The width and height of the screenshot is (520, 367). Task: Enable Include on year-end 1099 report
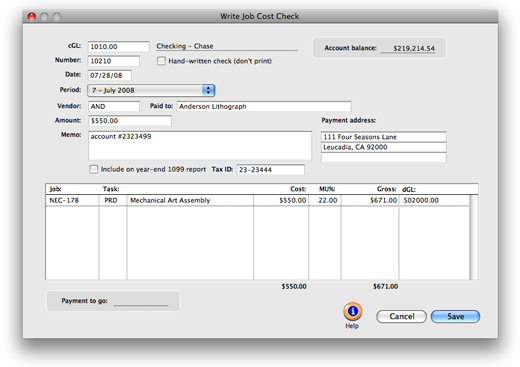coord(94,169)
